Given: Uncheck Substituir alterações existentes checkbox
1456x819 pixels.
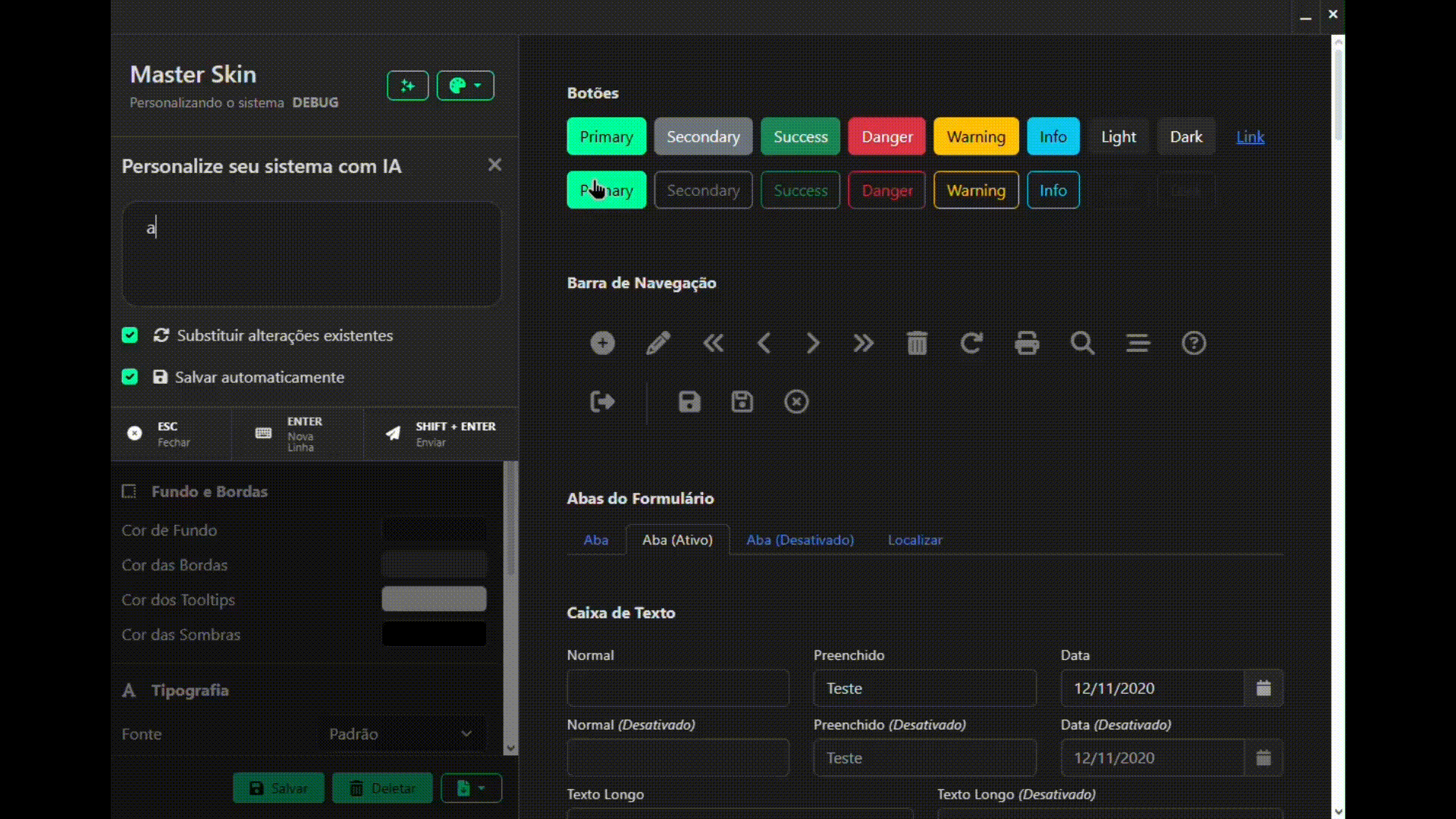Looking at the screenshot, I should (130, 335).
